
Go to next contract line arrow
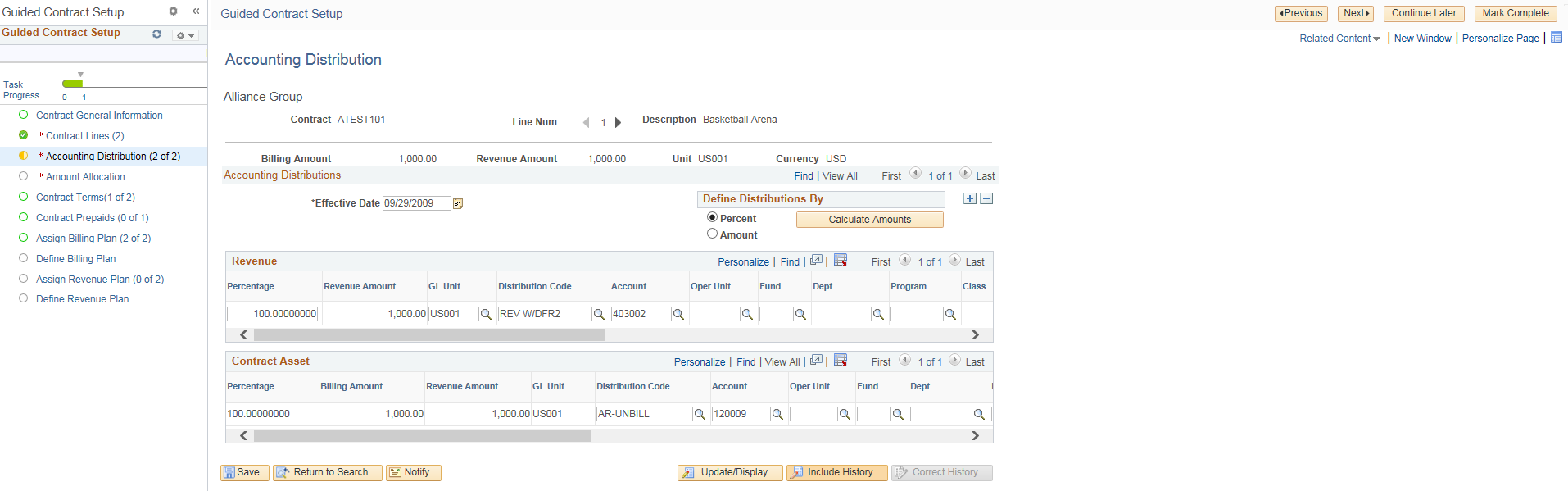point(619,122)
